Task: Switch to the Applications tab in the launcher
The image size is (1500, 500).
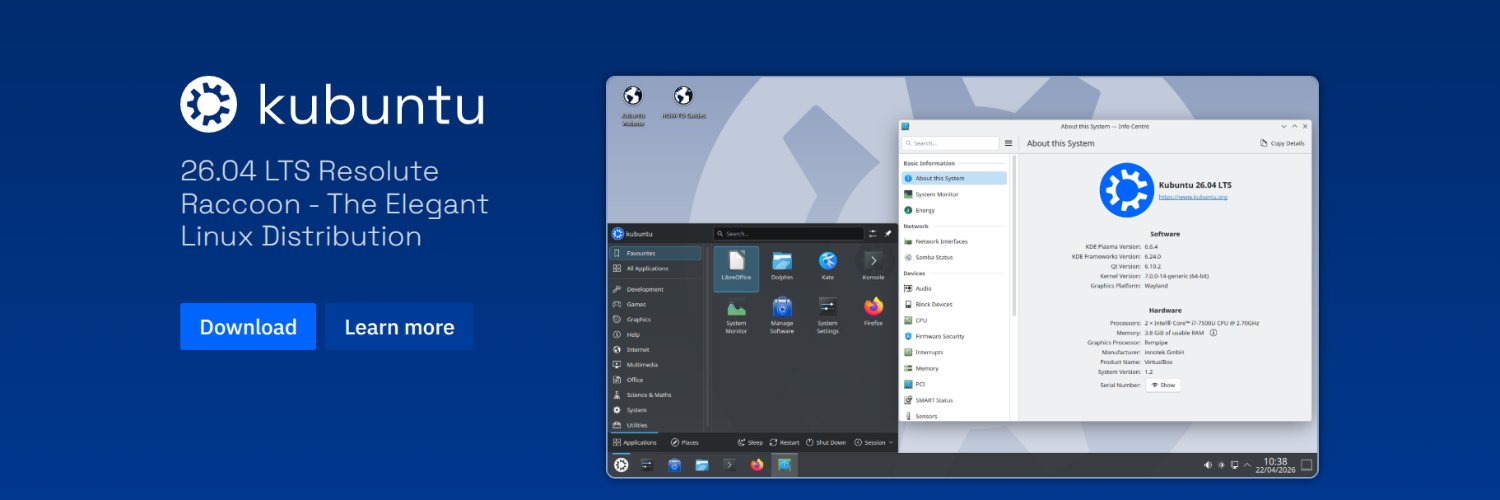Action: click(634, 442)
